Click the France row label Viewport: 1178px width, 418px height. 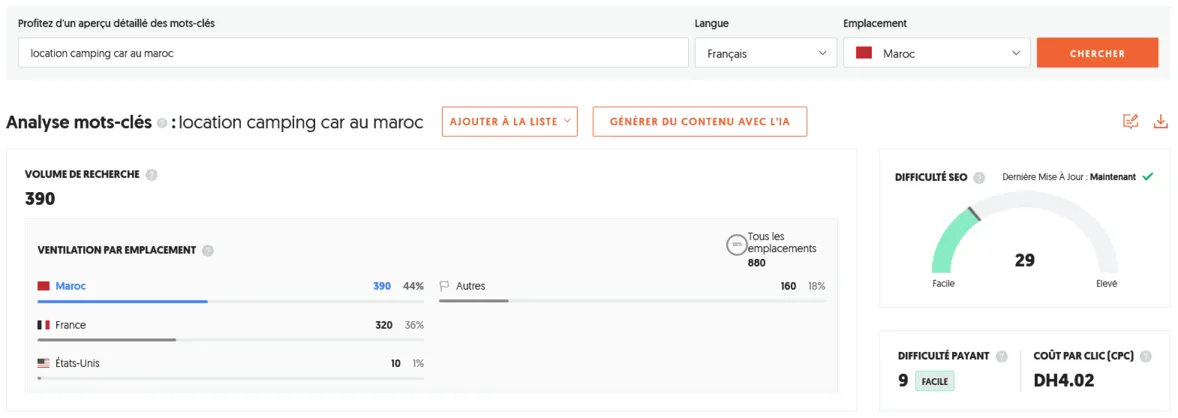pos(71,325)
